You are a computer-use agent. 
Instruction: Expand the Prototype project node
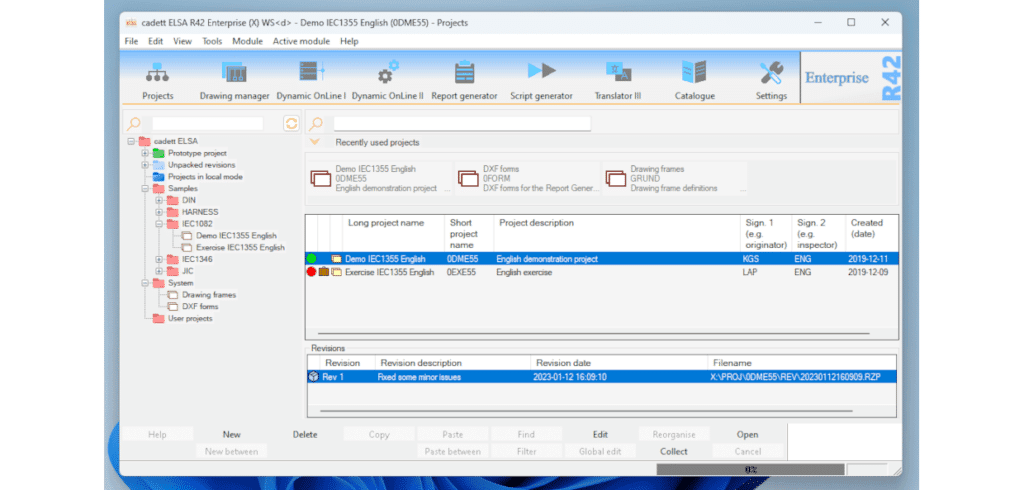point(145,153)
